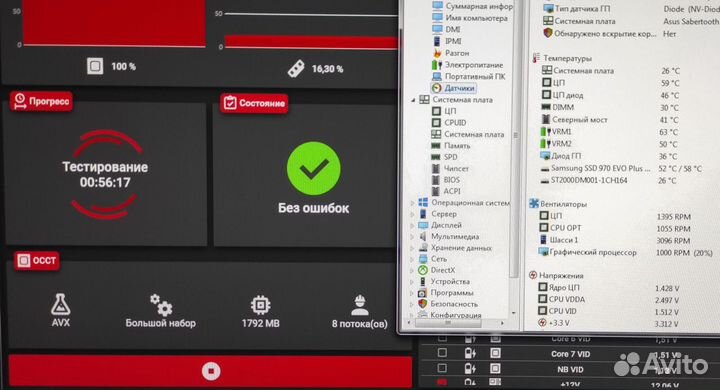Viewport: 720px width, 390px height.
Task: Expand the Дисплей tree node
Action: click(412, 226)
